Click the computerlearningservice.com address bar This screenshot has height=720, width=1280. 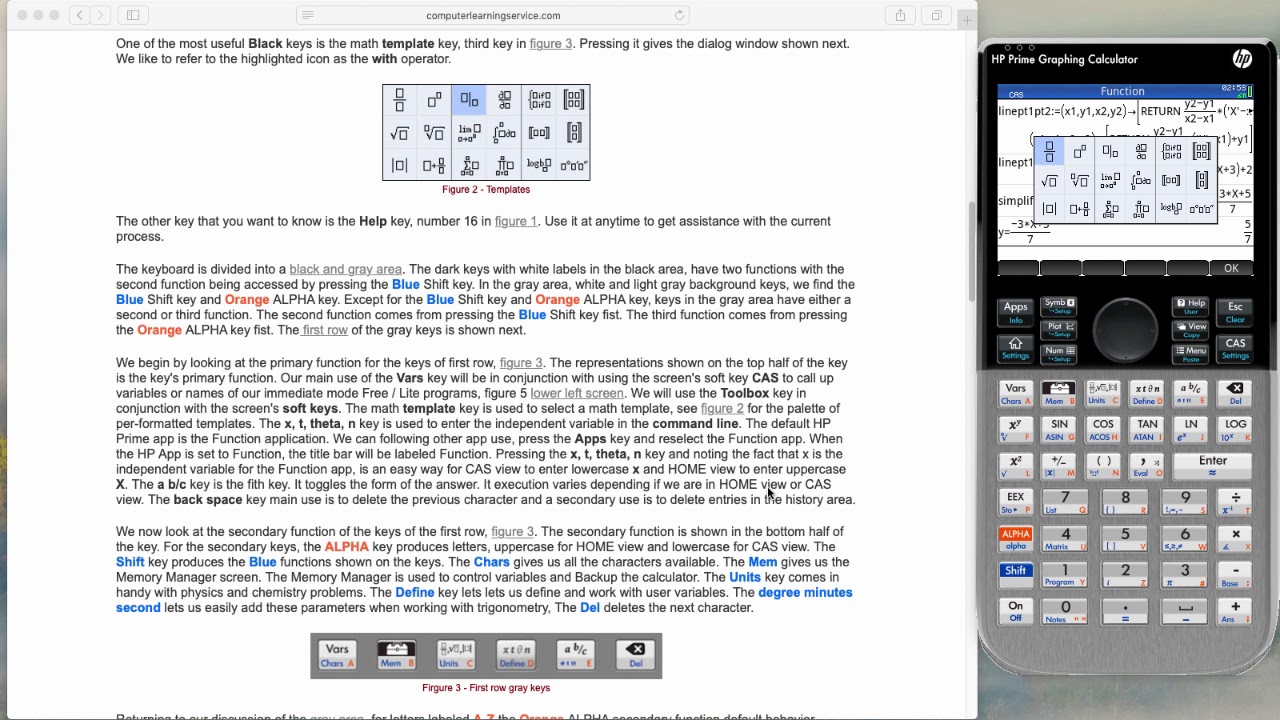tap(493, 15)
